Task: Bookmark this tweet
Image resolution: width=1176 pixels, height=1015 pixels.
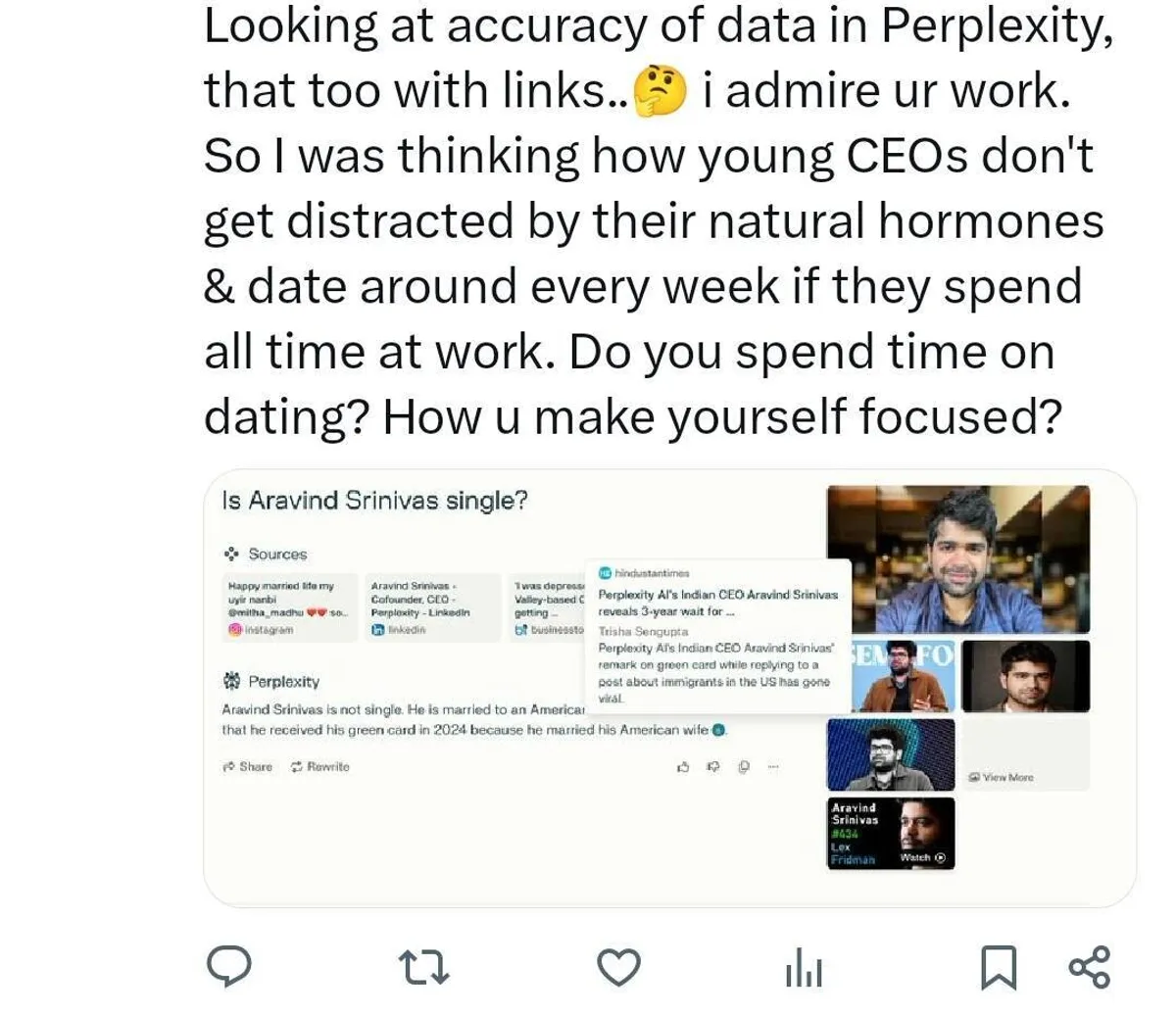Action: coord(998,967)
